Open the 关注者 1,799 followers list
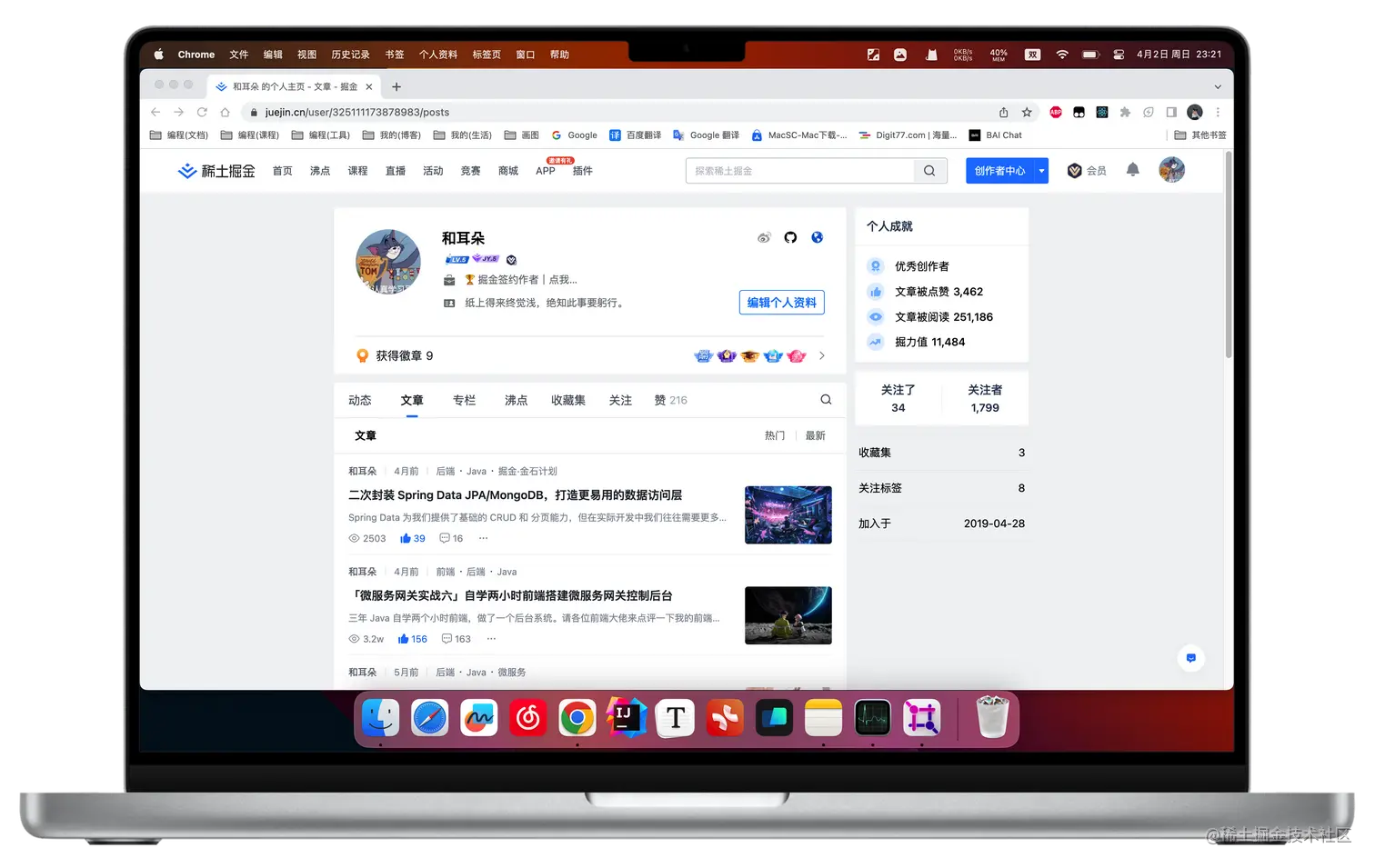 click(x=985, y=399)
